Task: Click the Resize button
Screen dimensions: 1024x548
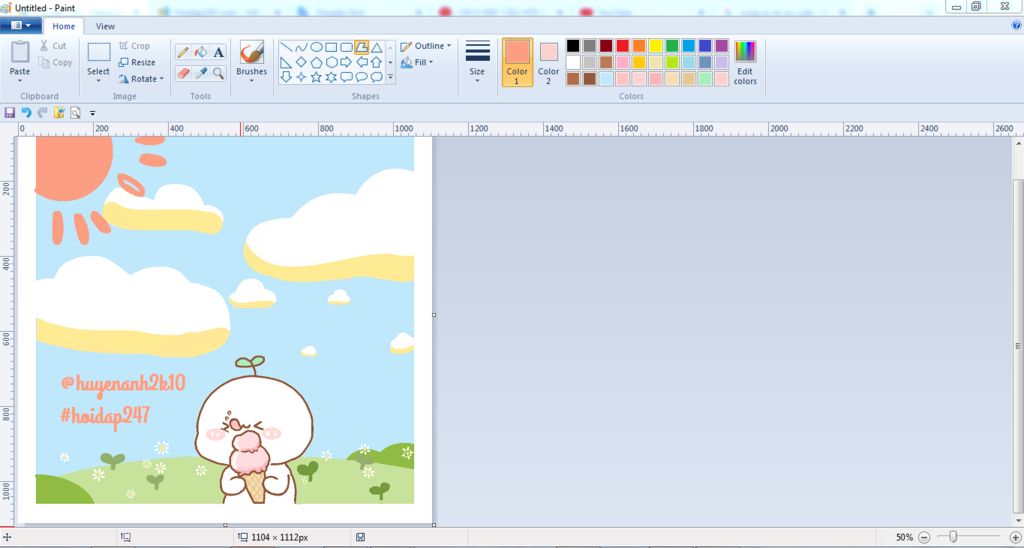Action: click(x=137, y=63)
